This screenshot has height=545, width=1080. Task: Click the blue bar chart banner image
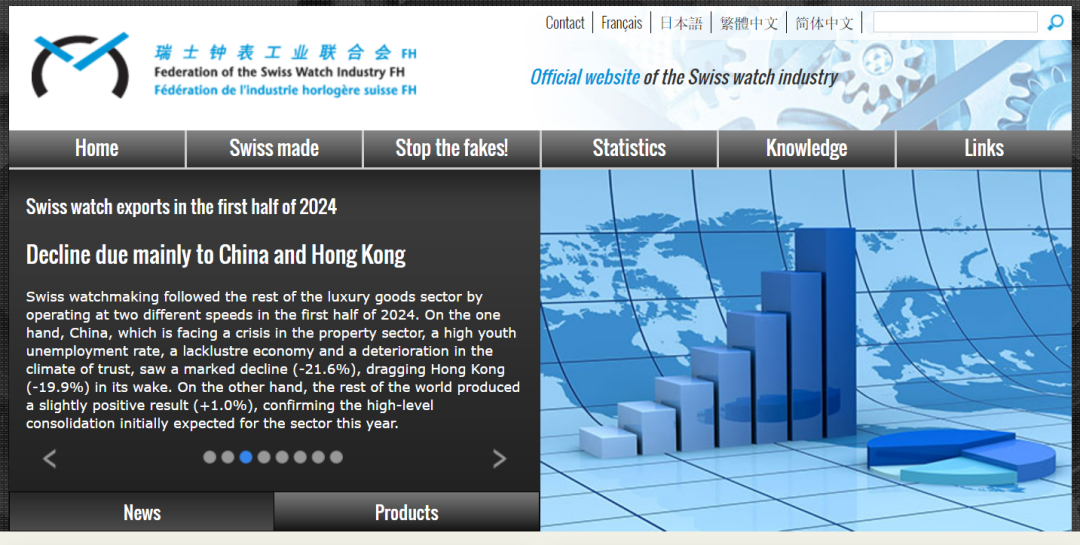coord(808,350)
